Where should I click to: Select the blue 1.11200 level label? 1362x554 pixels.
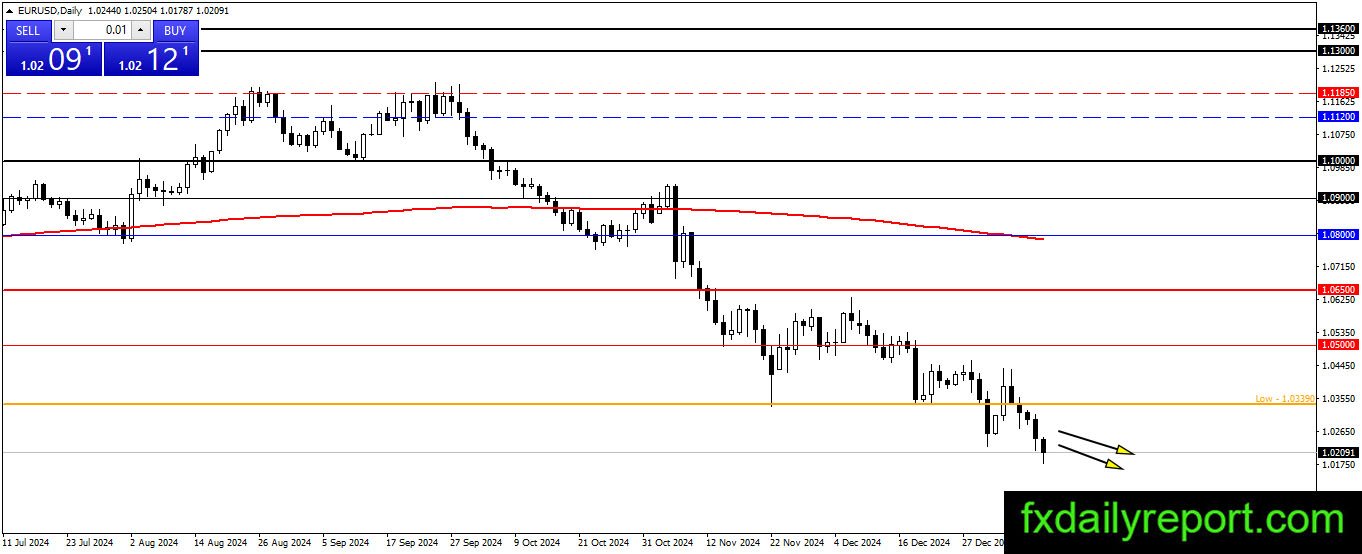tap(1338, 116)
